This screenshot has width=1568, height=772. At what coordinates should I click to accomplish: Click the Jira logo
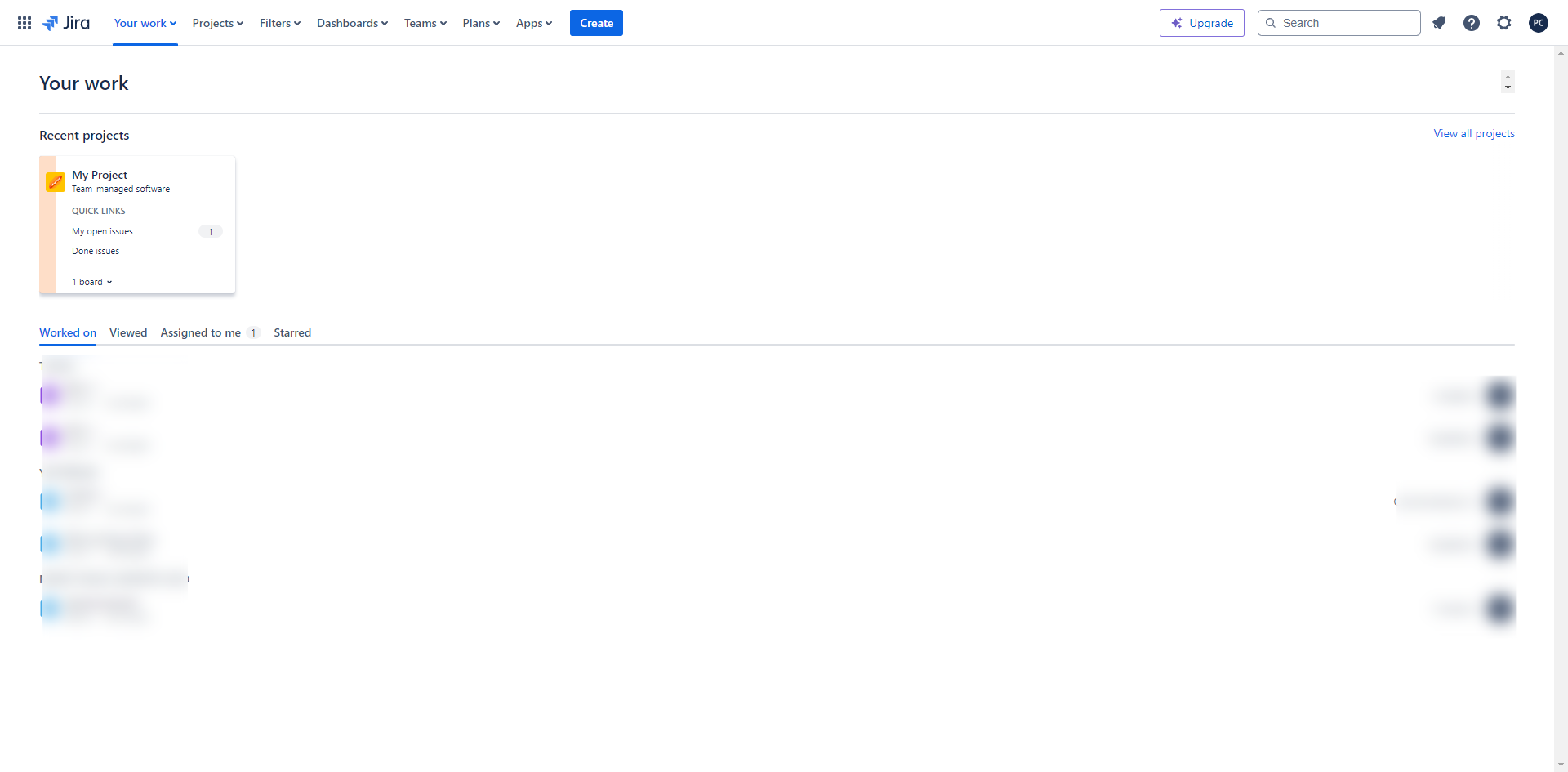tap(66, 23)
